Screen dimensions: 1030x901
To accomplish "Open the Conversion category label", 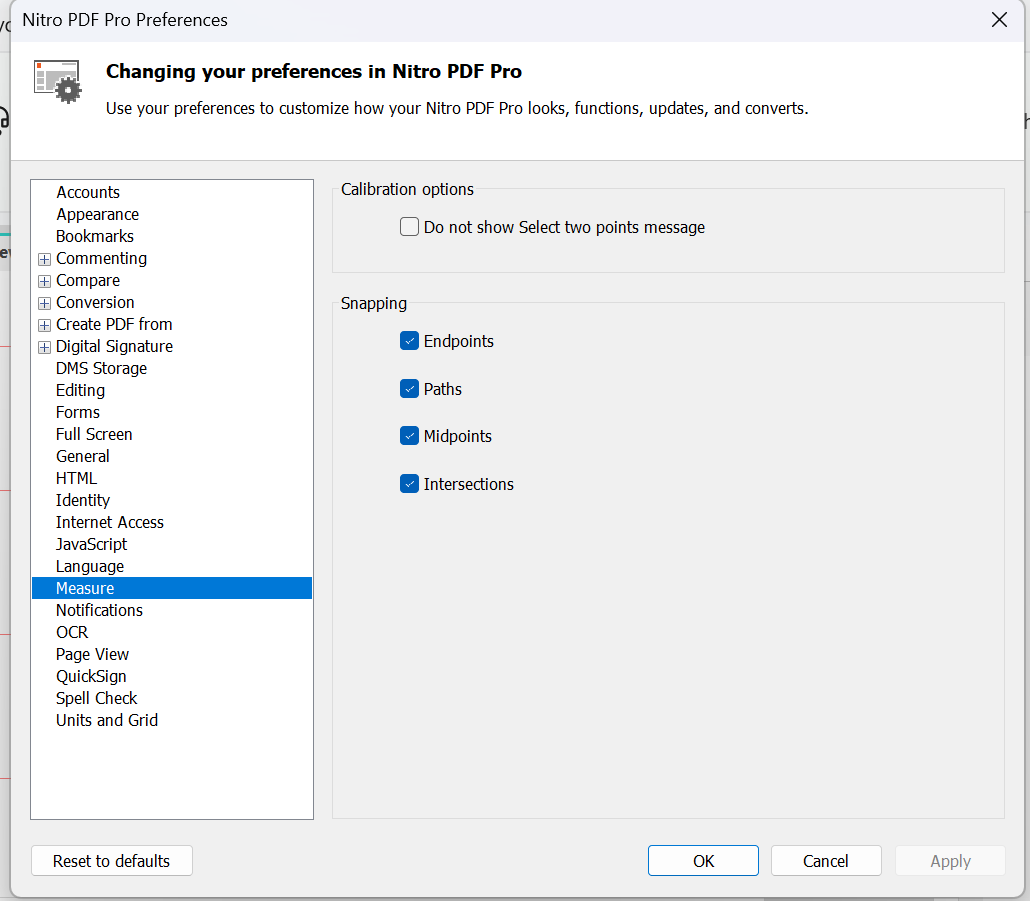I will coord(95,303).
